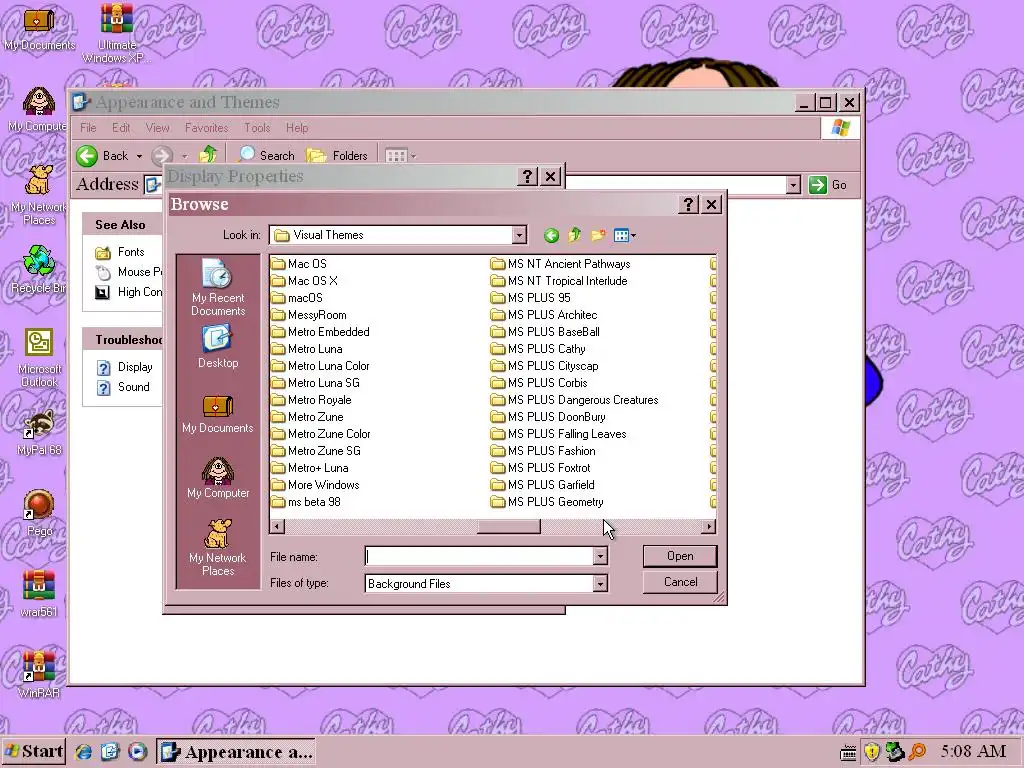This screenshot has height=768, width=1024.
Task: Click the Open button
Action: pyautogui.click(x=680, y=556)
